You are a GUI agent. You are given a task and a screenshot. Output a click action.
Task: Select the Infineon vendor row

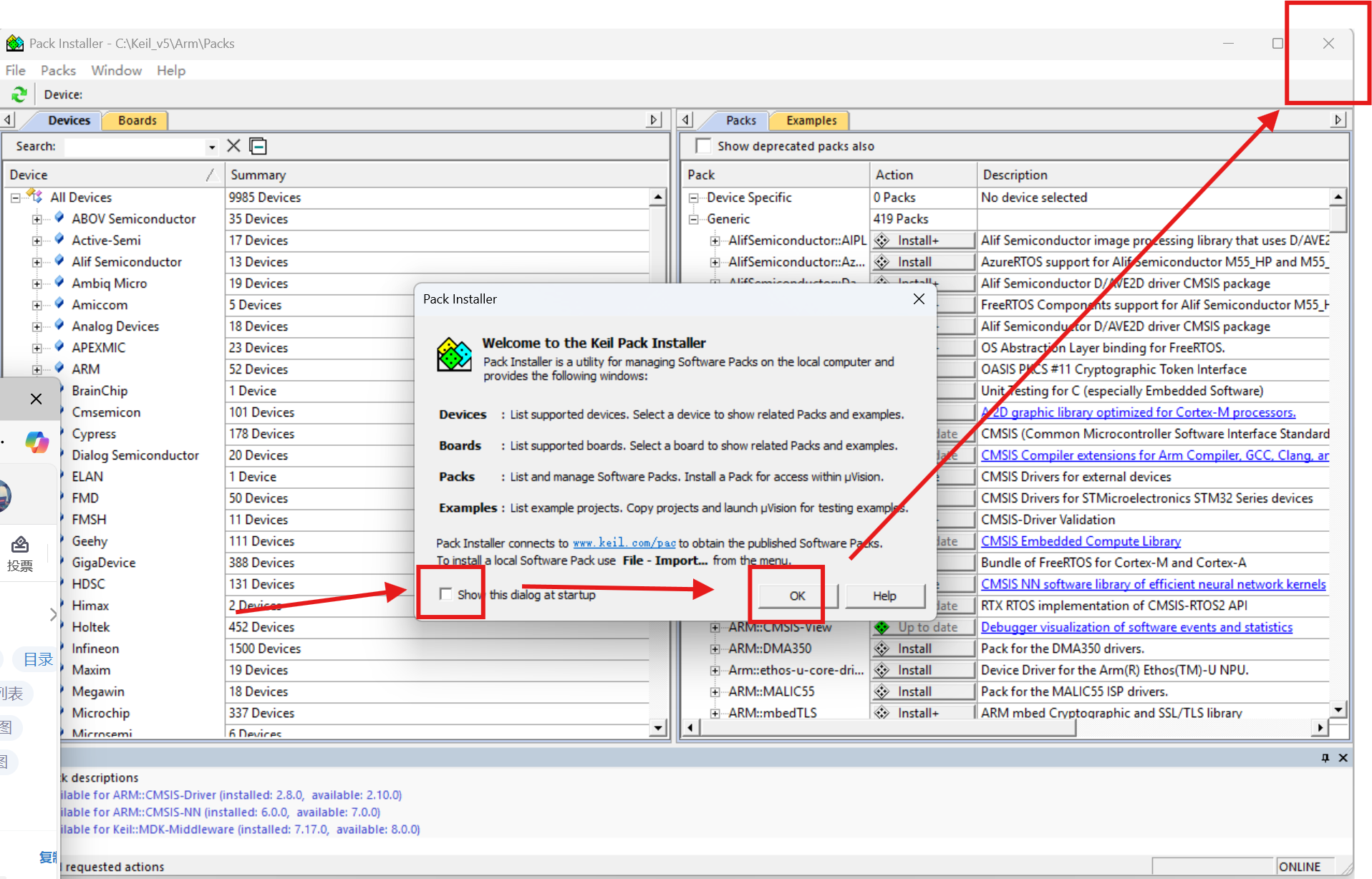tap(95, 649)
